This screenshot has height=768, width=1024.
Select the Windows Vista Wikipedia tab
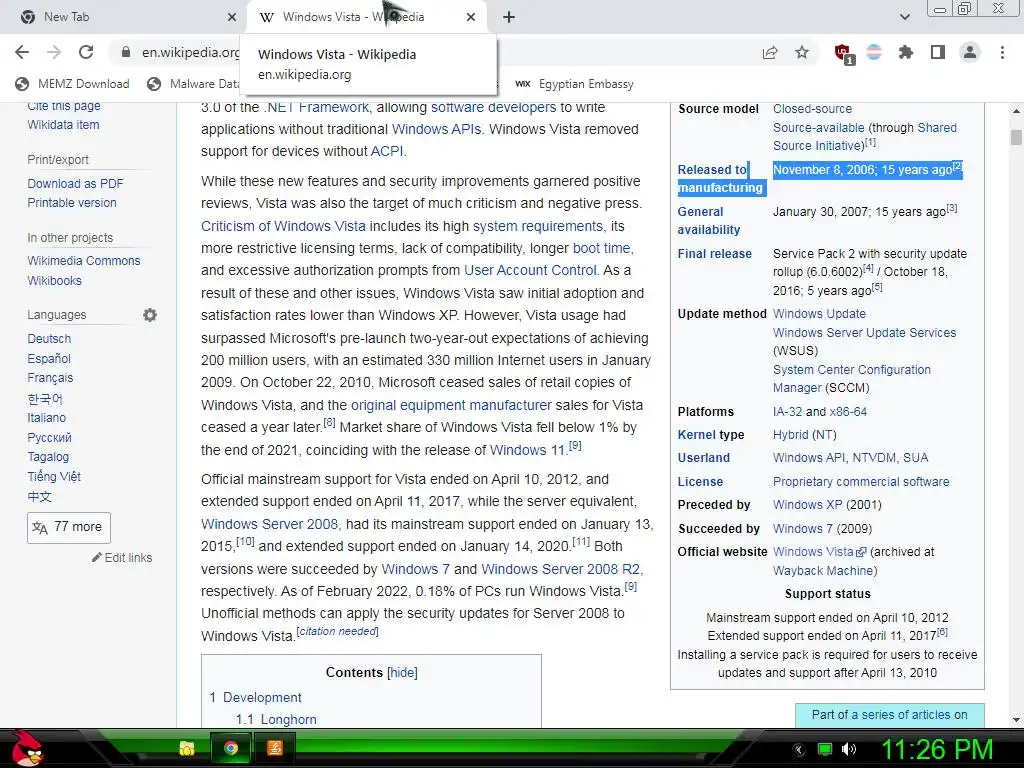click(x=366, y=17)
